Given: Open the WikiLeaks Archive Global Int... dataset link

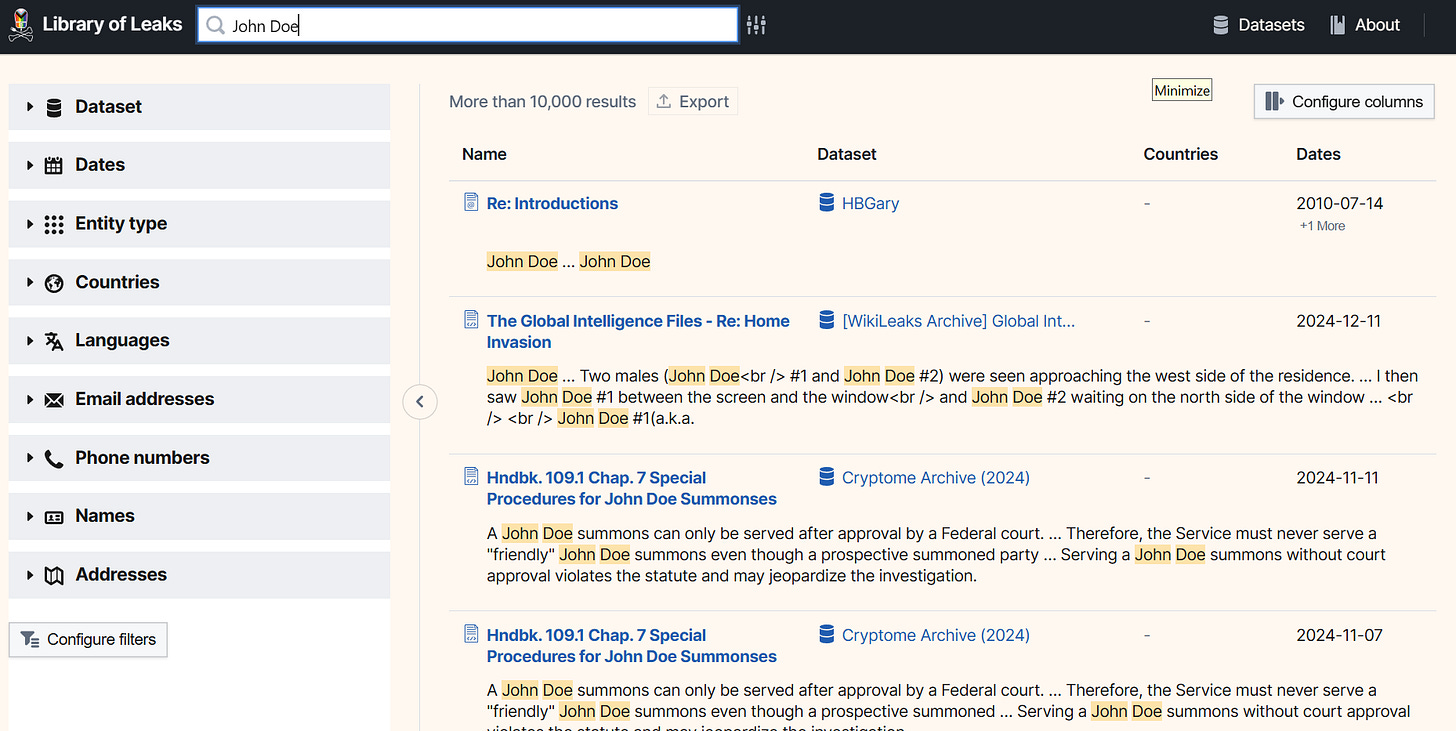Looking at the screenshot, I should tap(958, 320).
